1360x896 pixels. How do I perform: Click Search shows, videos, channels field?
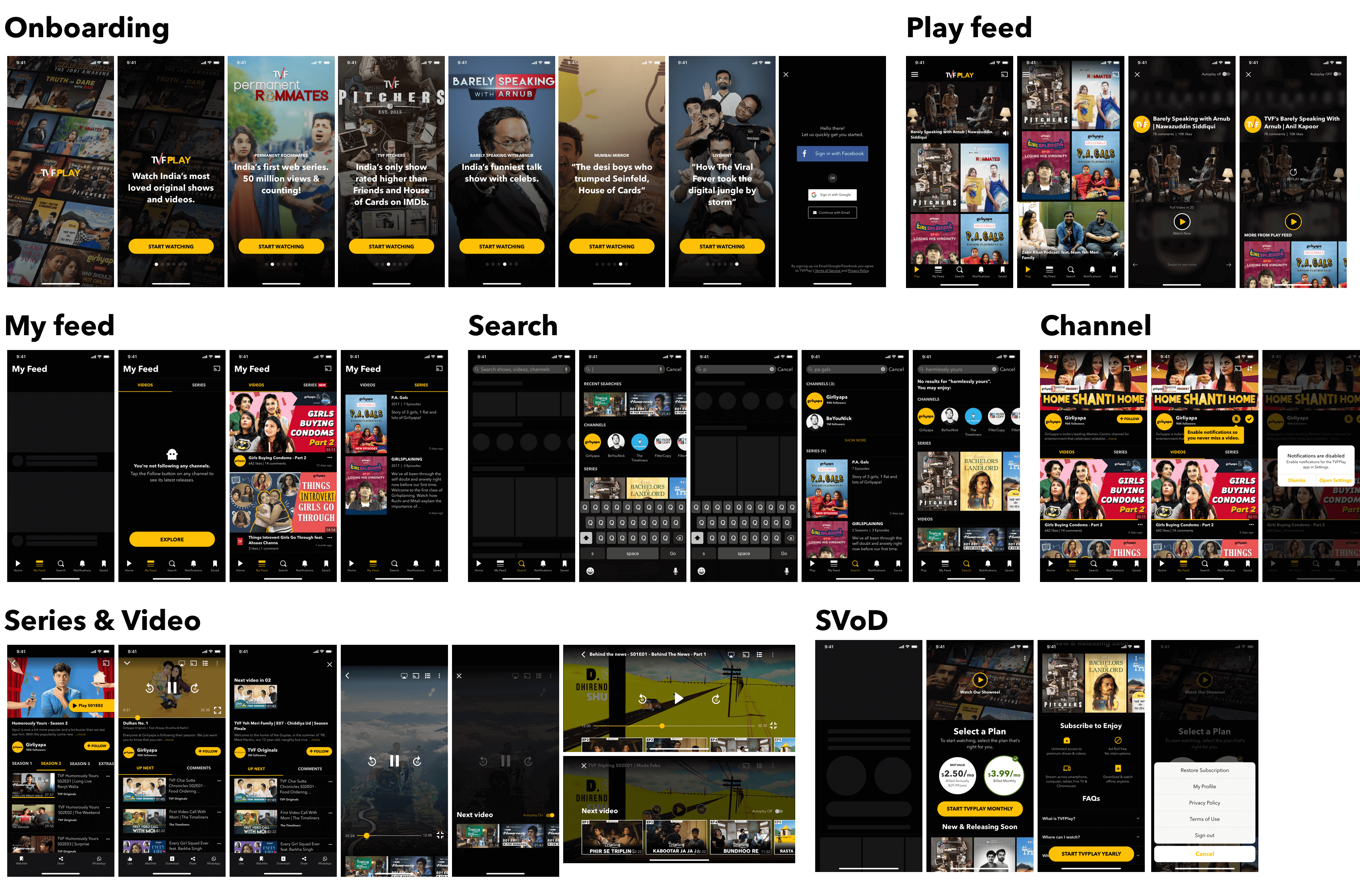coord(522,369)
